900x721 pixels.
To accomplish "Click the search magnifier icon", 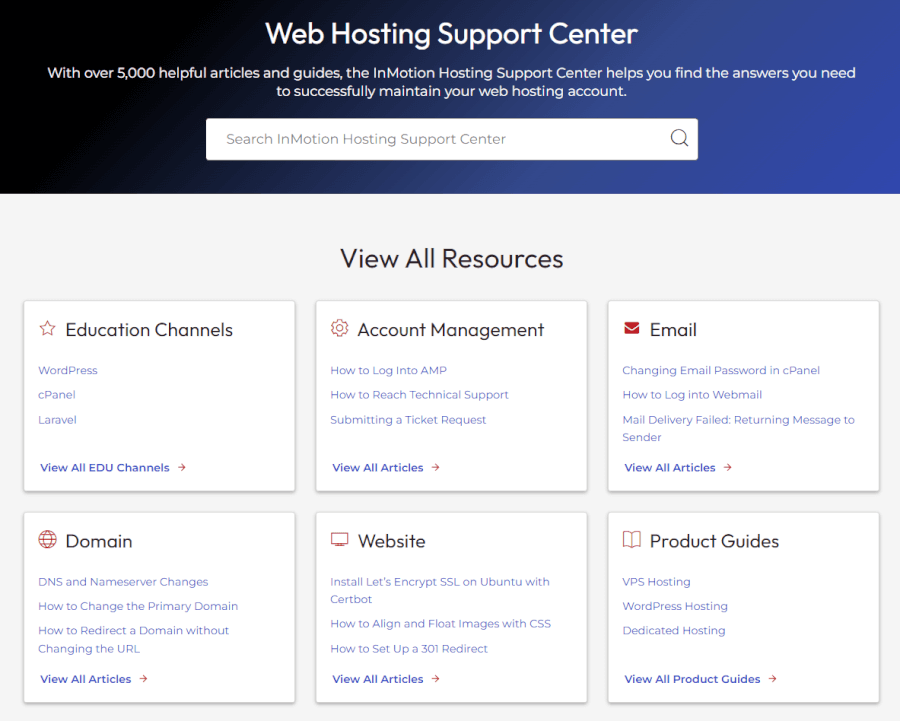I will (x=679, y=138).
